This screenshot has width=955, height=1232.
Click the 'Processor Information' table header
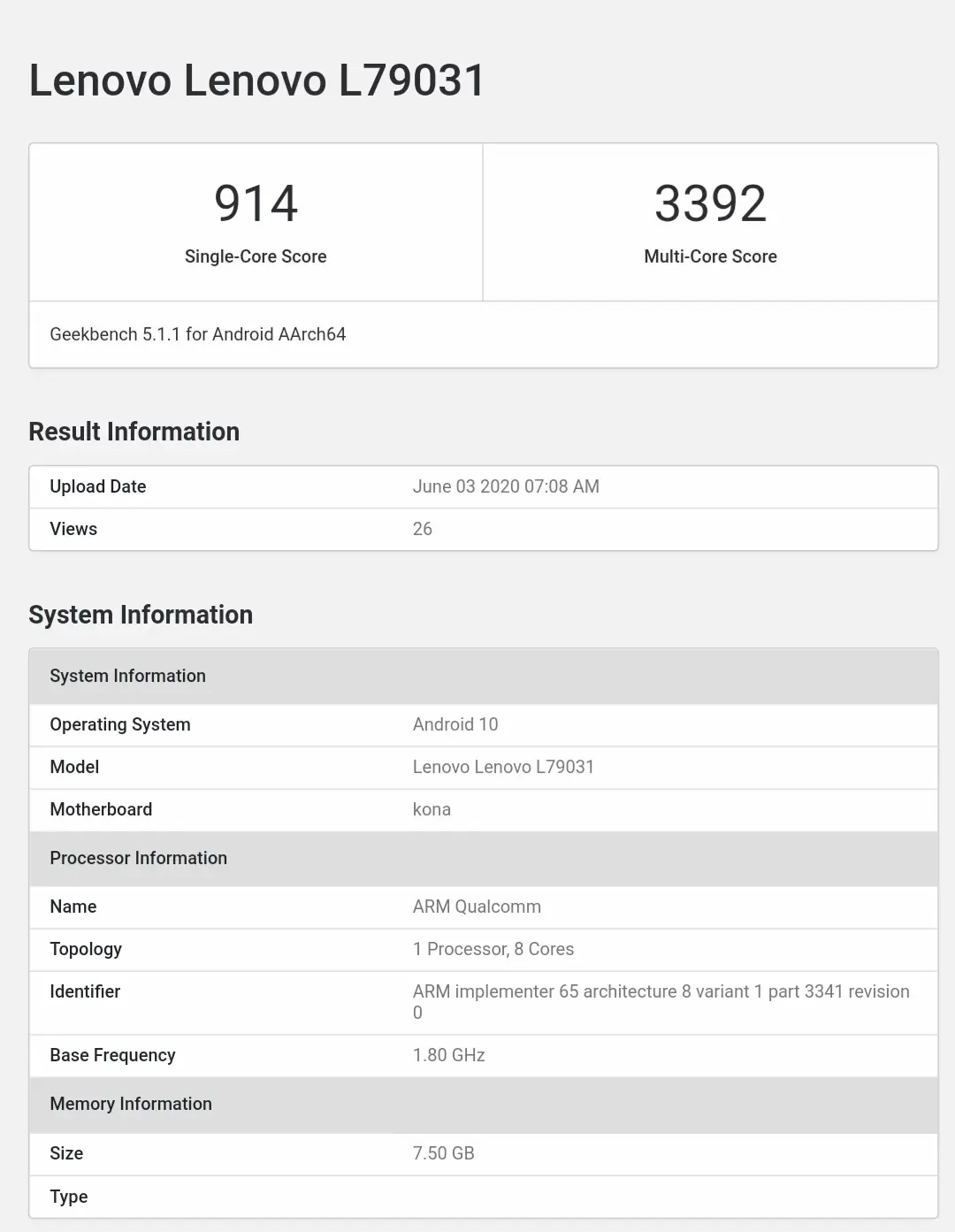(x=484, y=859)
